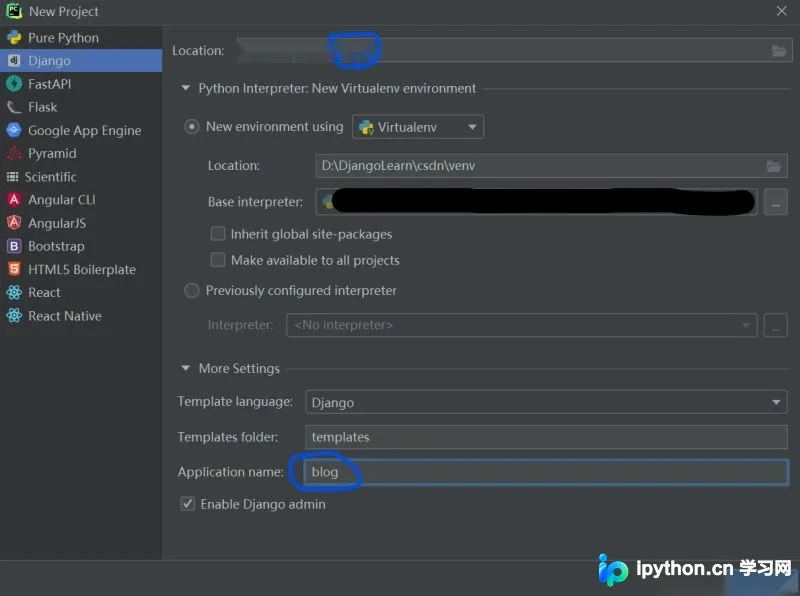Select the React Native icon
Screen dimensions: 800x596
pos(14,316)
